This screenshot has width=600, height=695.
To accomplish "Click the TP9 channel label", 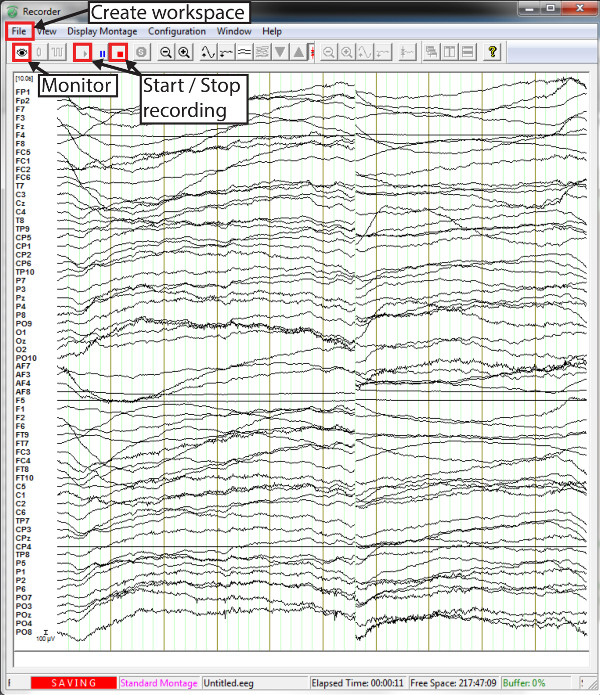I will coord(23,229).
